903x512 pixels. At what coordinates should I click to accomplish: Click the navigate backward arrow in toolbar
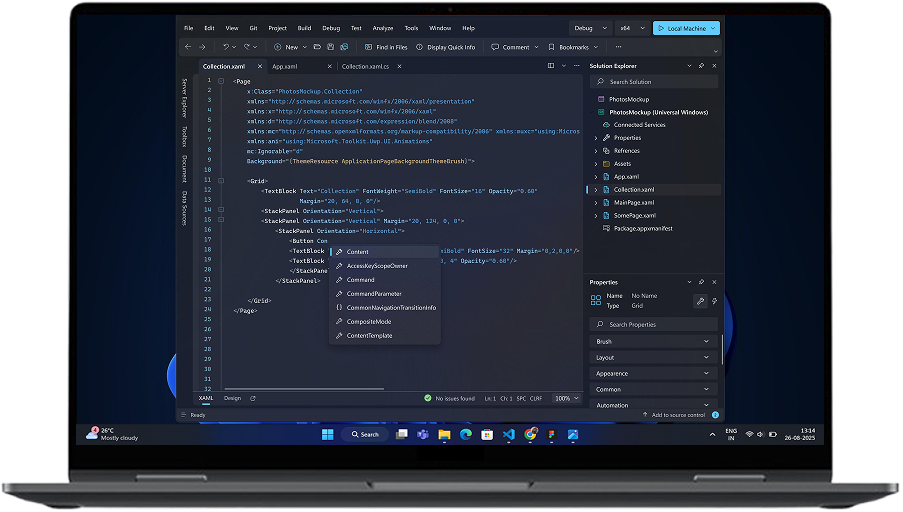pos(188,47)
